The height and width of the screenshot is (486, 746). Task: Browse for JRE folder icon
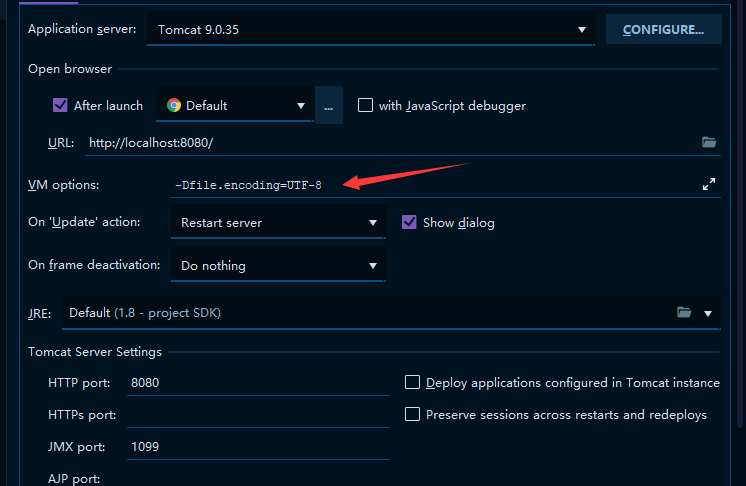click(684, 312)
